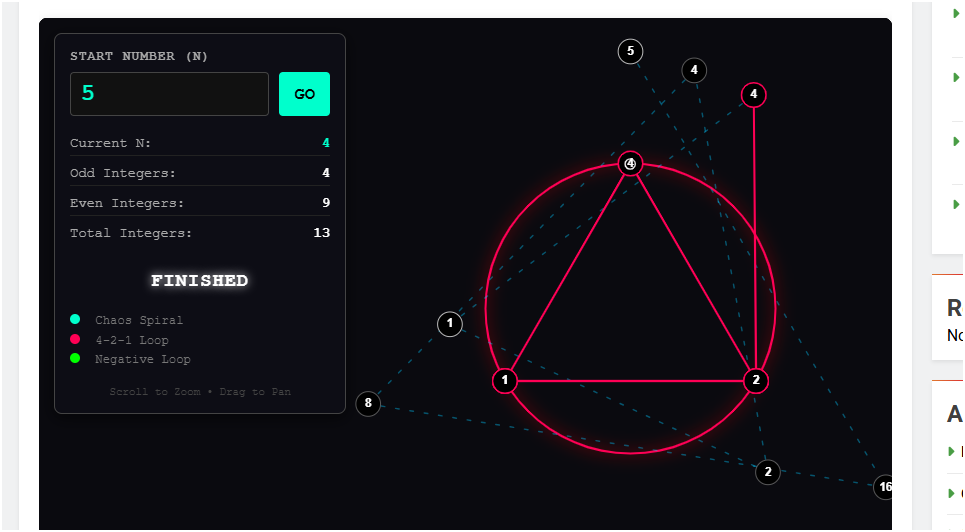The image size is (965, 532).
Task: Click red node 2 on the triangle
Action: pos(756,380)
